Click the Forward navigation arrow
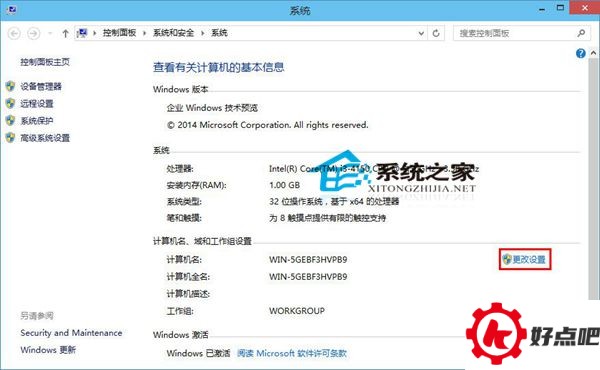Screen dimensions: 600x370 34,34
